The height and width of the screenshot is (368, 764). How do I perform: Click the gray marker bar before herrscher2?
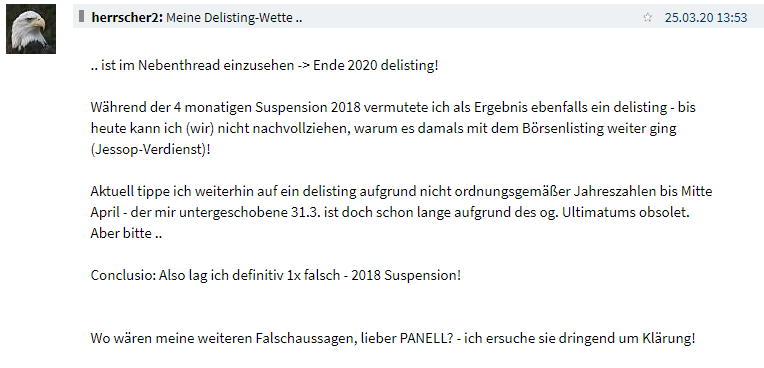coord(81,17)
